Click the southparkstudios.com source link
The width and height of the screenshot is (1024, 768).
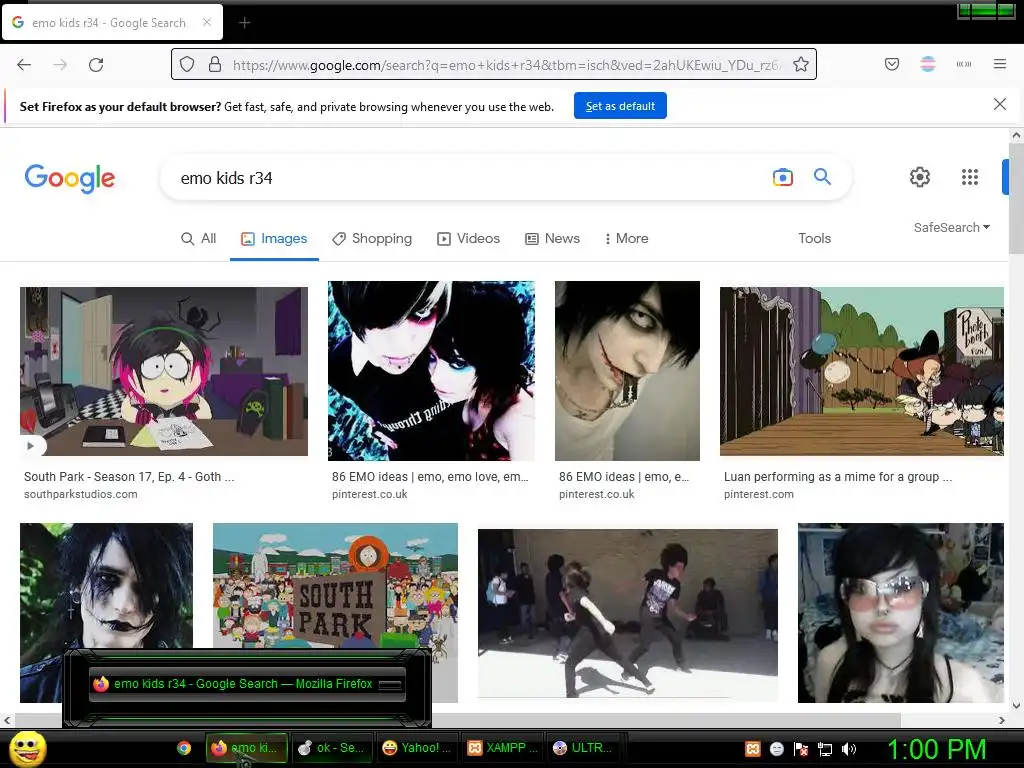[x=80, y=494]
